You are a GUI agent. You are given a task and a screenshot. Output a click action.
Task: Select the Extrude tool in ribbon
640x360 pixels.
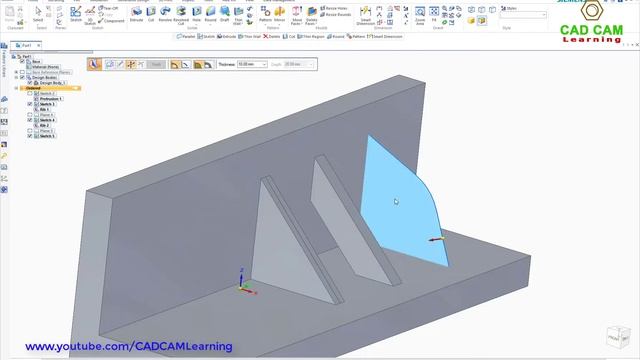(136, 13)
